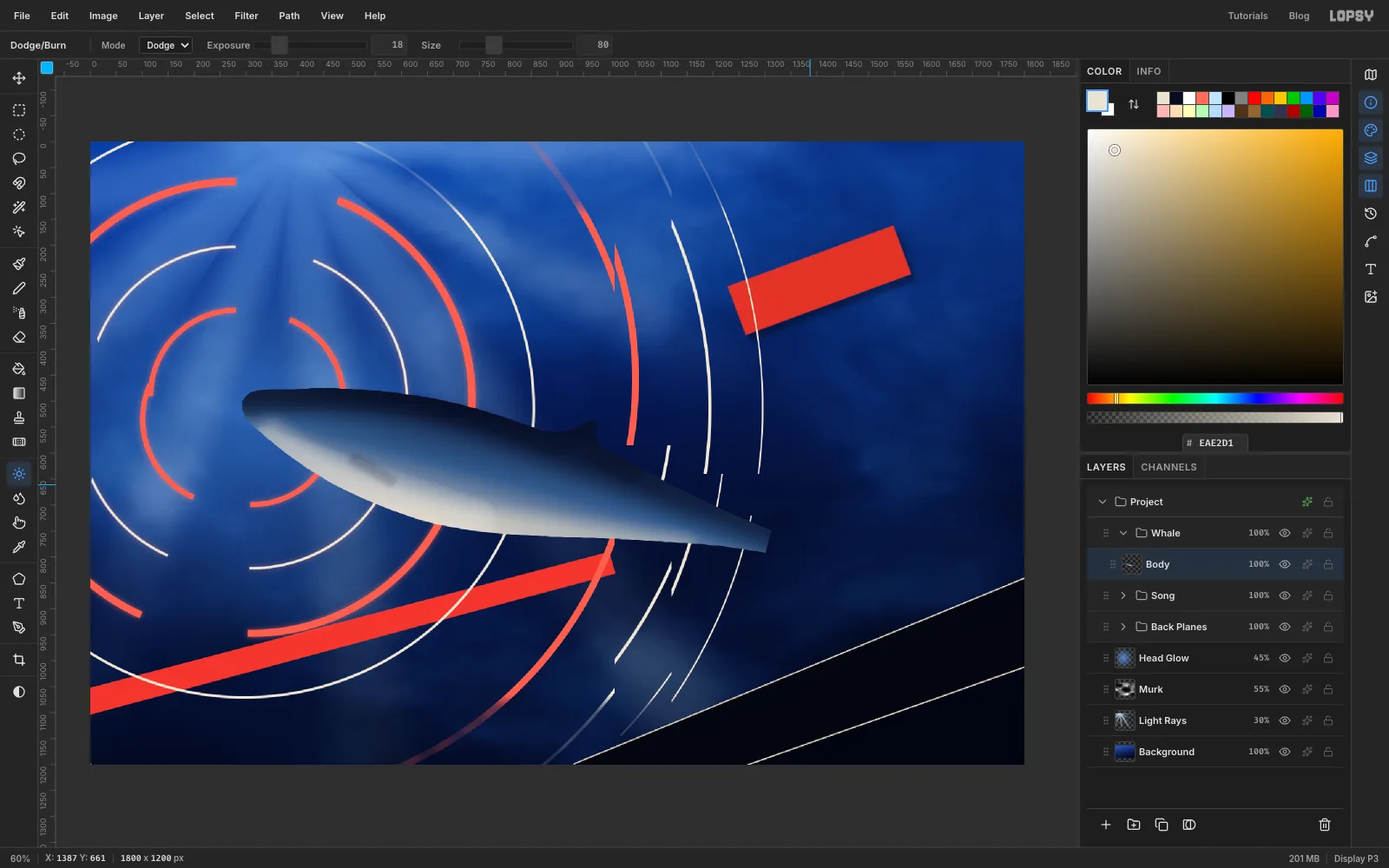This screenshot has height=868, width=1389.
Task: Lock the Background layer
Action: (1328, 752)
